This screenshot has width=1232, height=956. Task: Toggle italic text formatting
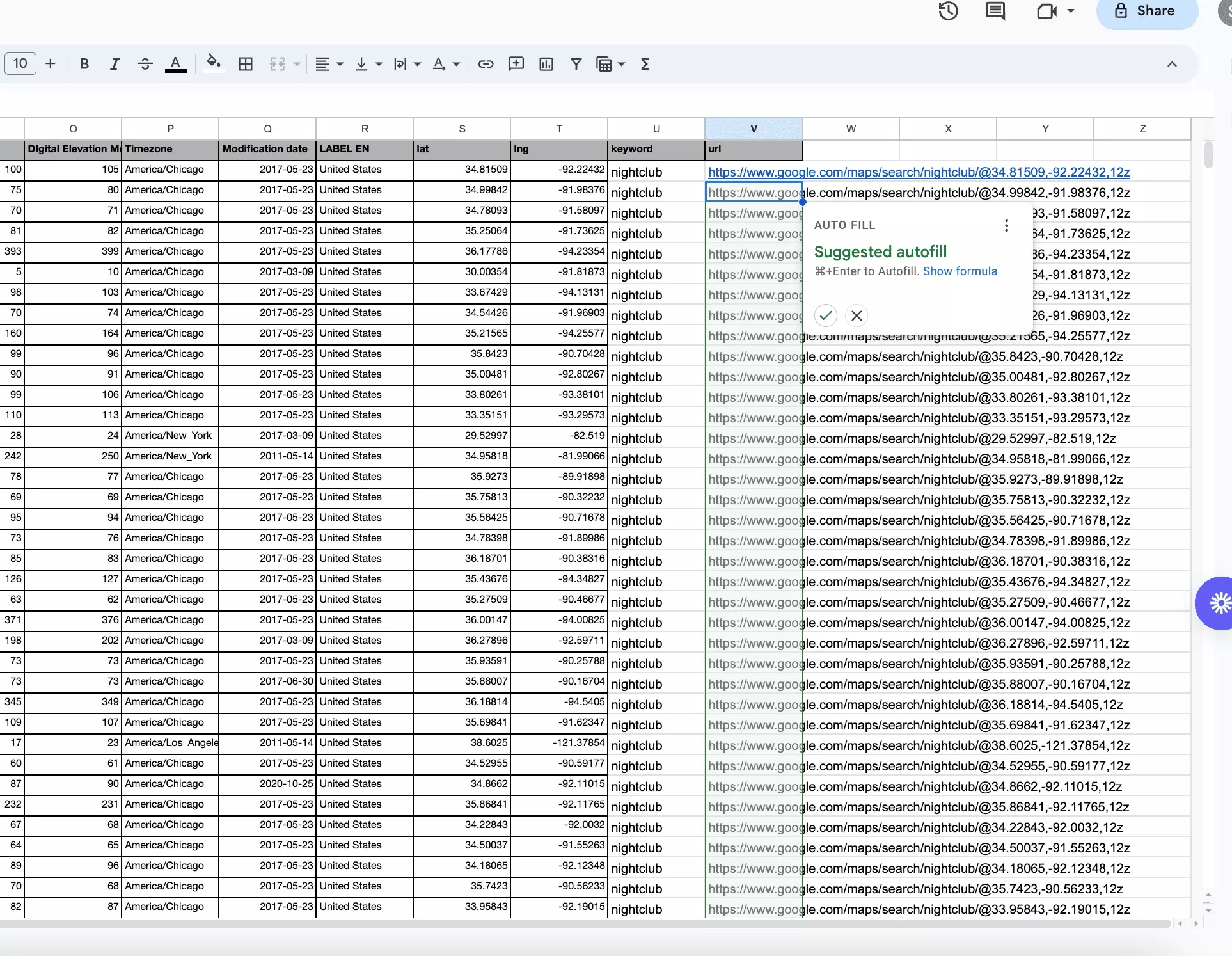tap(115, 64)
